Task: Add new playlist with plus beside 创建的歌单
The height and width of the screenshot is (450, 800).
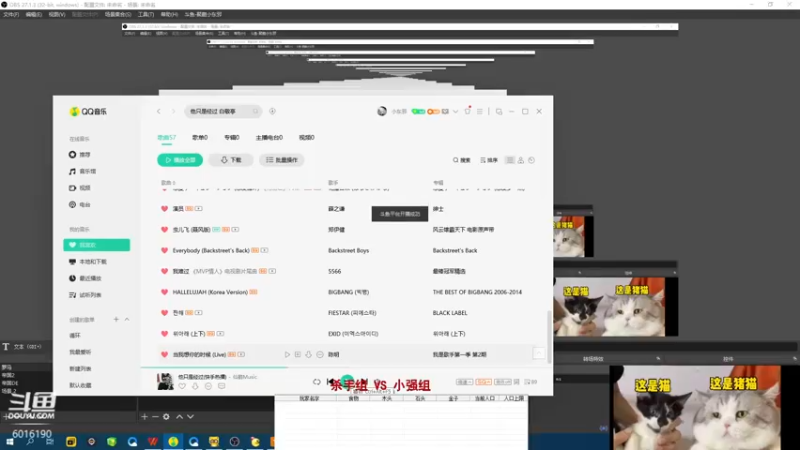Action: pyautogui.click(x=116, y=319)
